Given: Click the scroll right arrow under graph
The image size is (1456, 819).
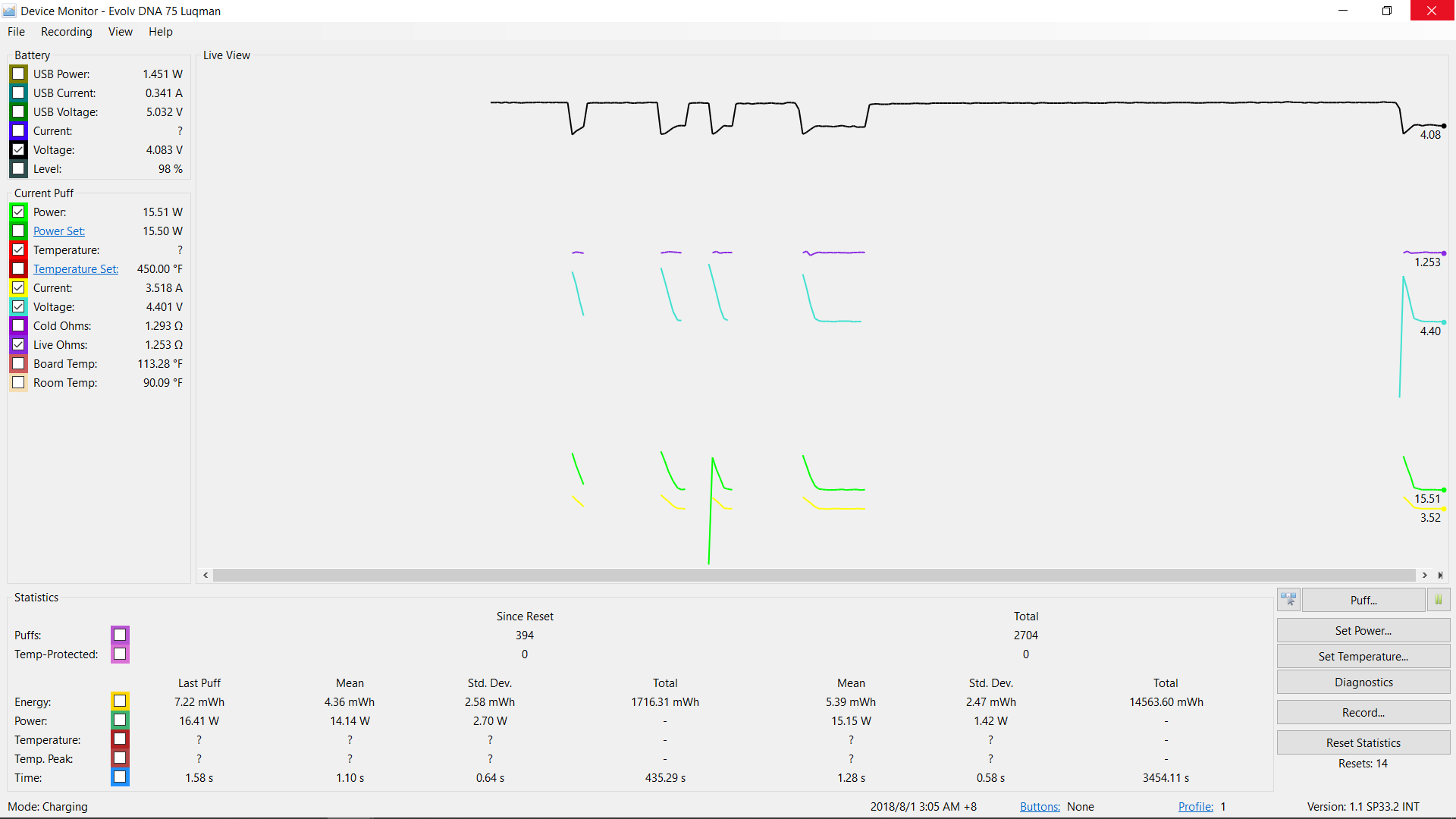Looking at the screenshot, I should (1425, 576).
